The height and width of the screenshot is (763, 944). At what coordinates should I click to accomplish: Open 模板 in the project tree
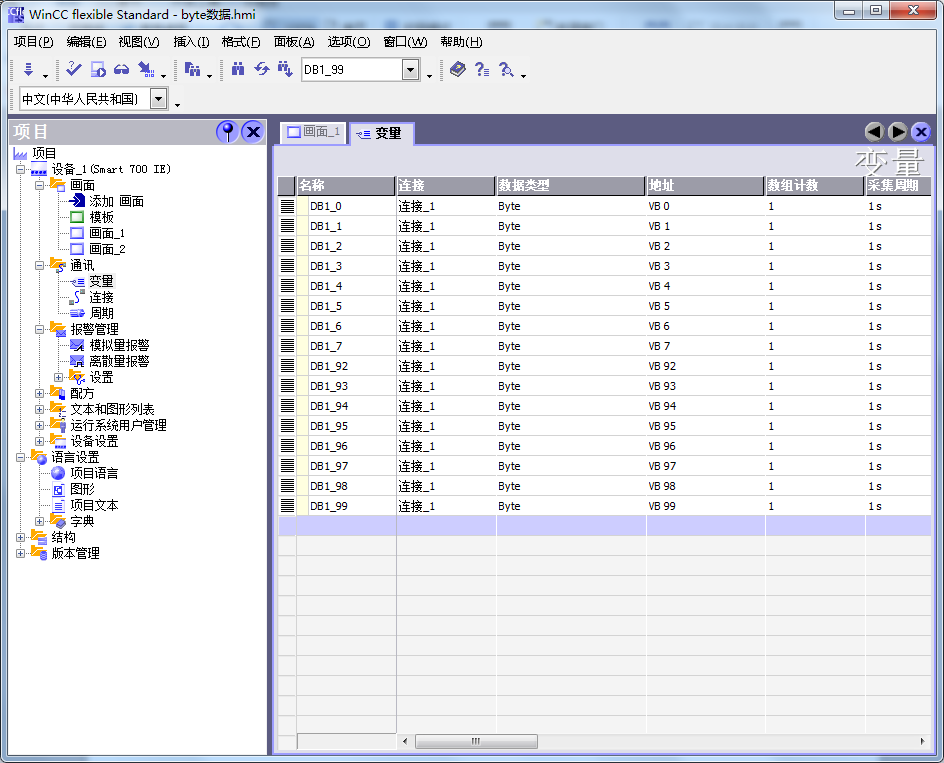(x=101, y=217)
